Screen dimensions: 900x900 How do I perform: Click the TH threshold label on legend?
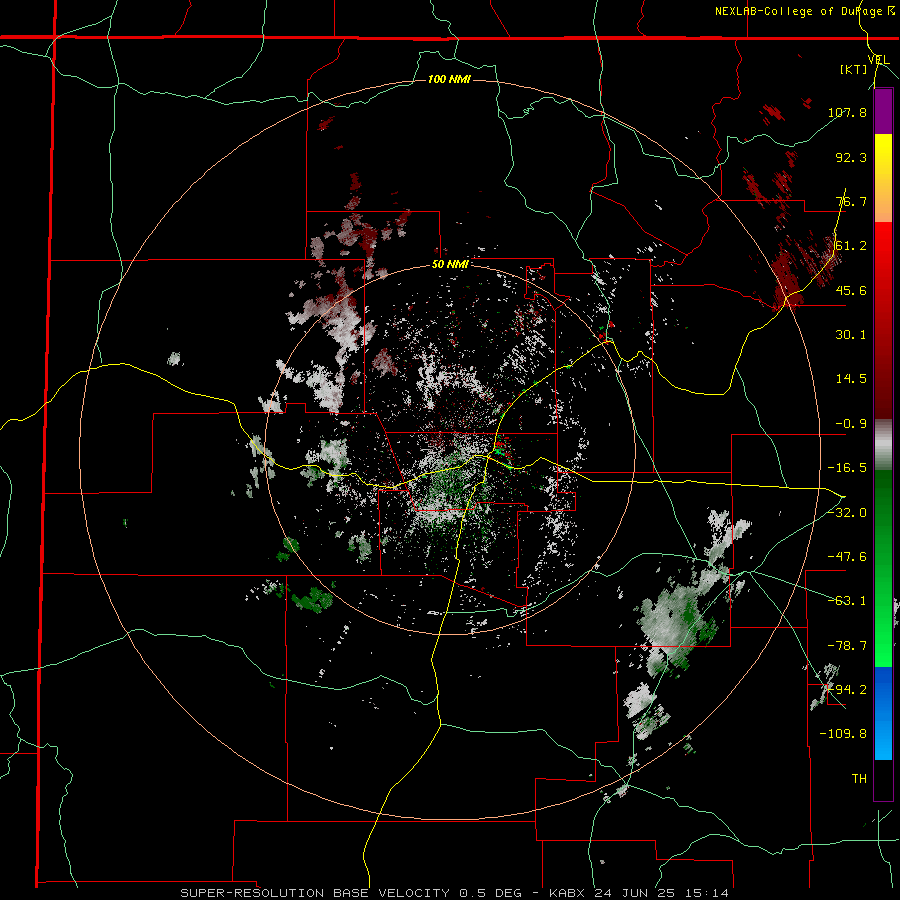click(859, 778)
